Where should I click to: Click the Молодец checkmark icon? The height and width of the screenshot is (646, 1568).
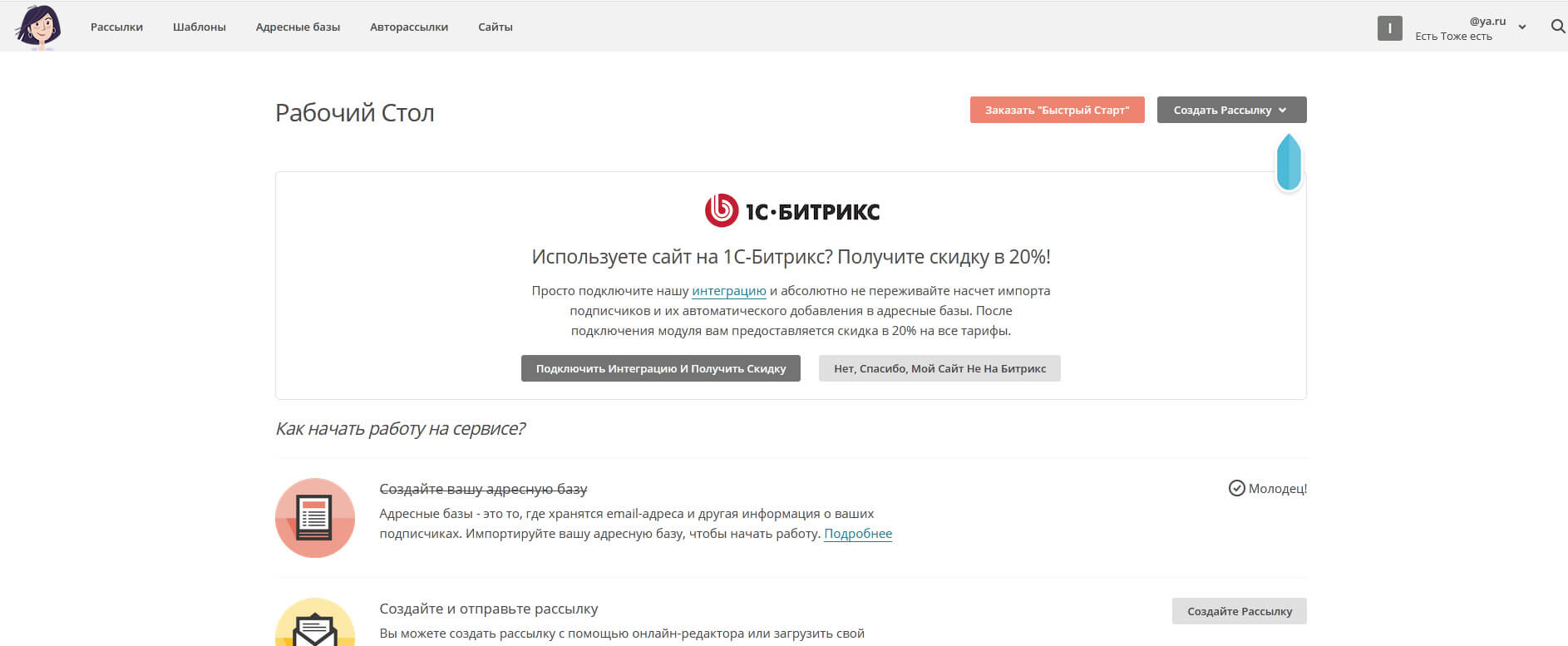[1236, 488]
